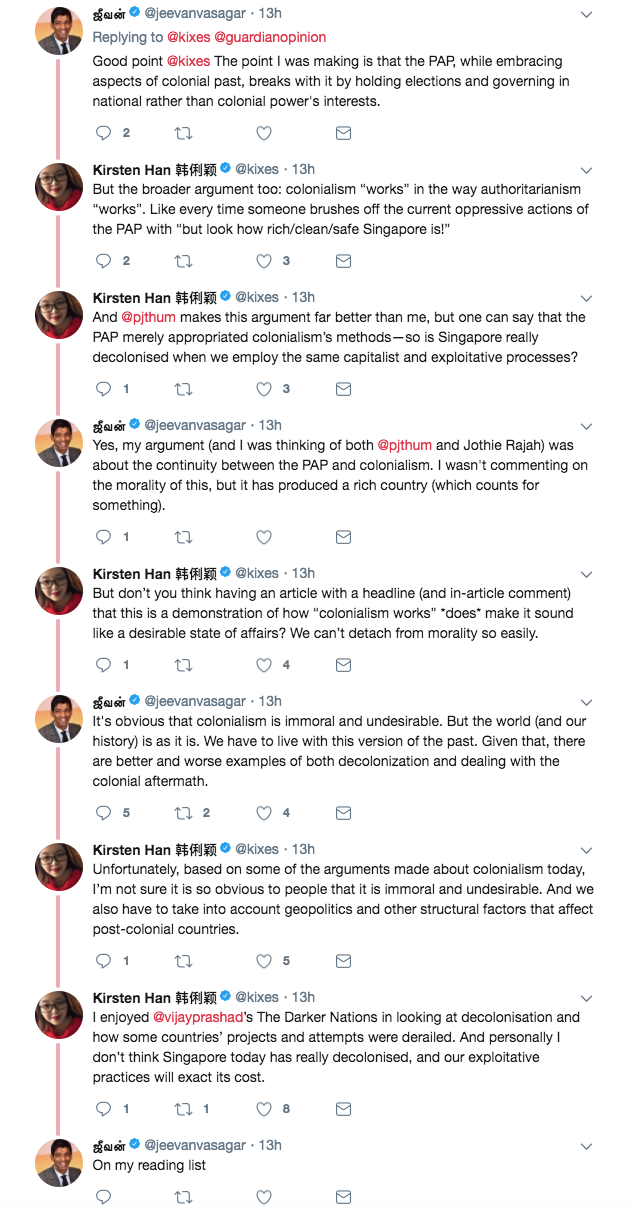
Task: Share the authoritarianism 'works' tweet by direct message
Action: coord(343,261)
